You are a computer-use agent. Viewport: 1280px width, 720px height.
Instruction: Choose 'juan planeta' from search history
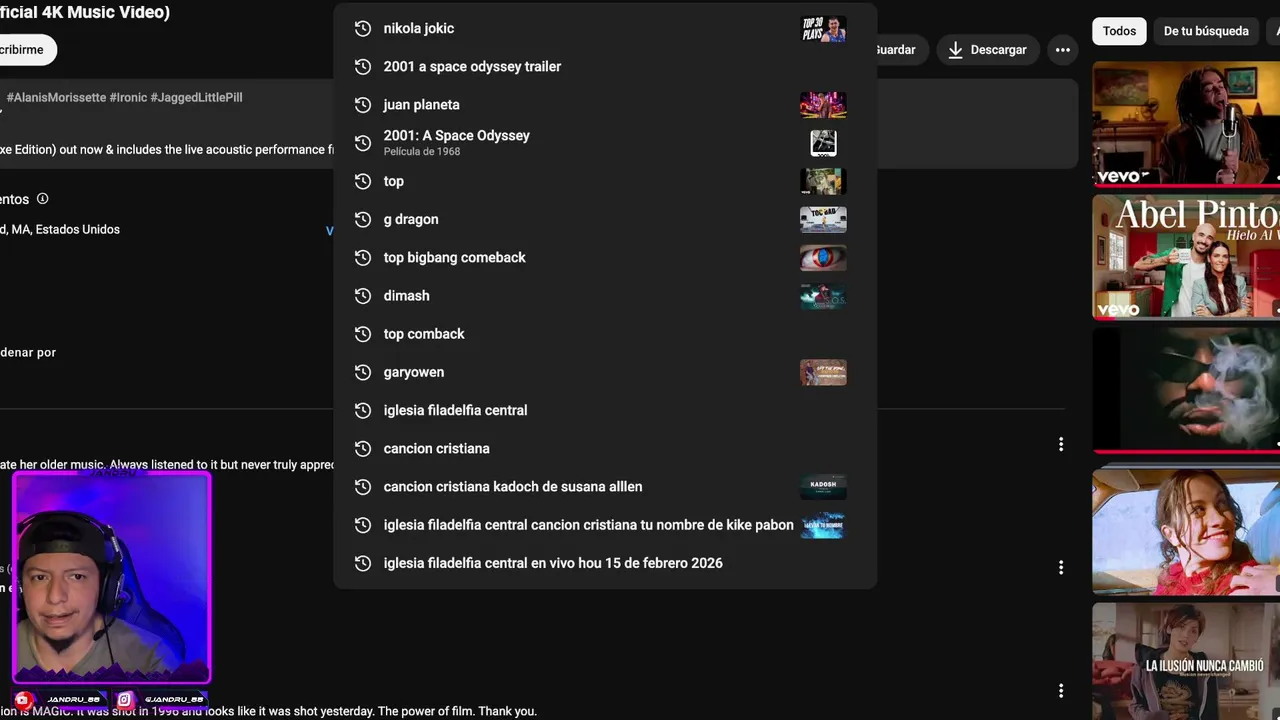[x=605, y=104]
